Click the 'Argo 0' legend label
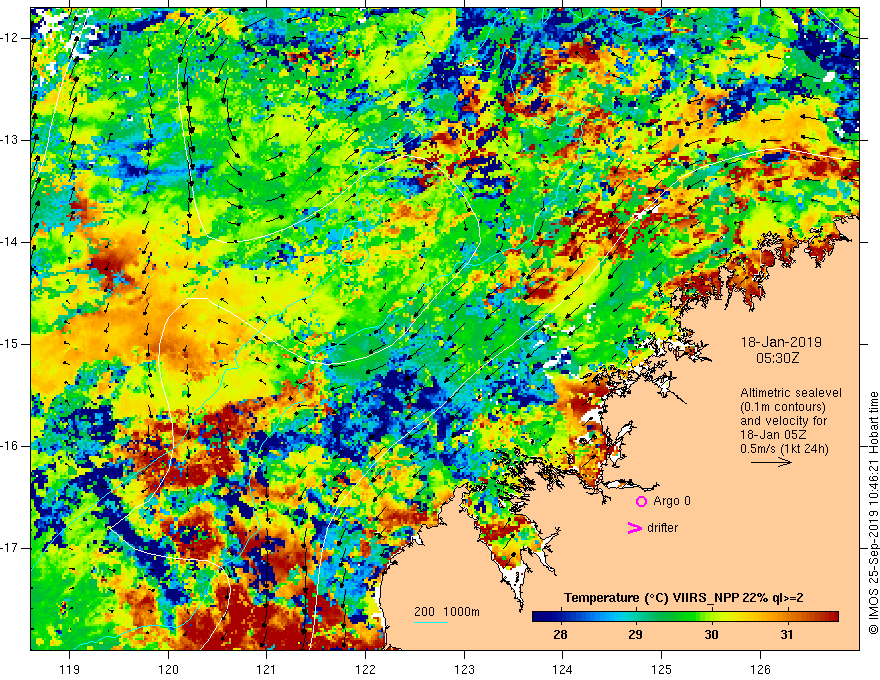Image resolution: width=880 pixels, height=680 pixels. coord(672,501)
